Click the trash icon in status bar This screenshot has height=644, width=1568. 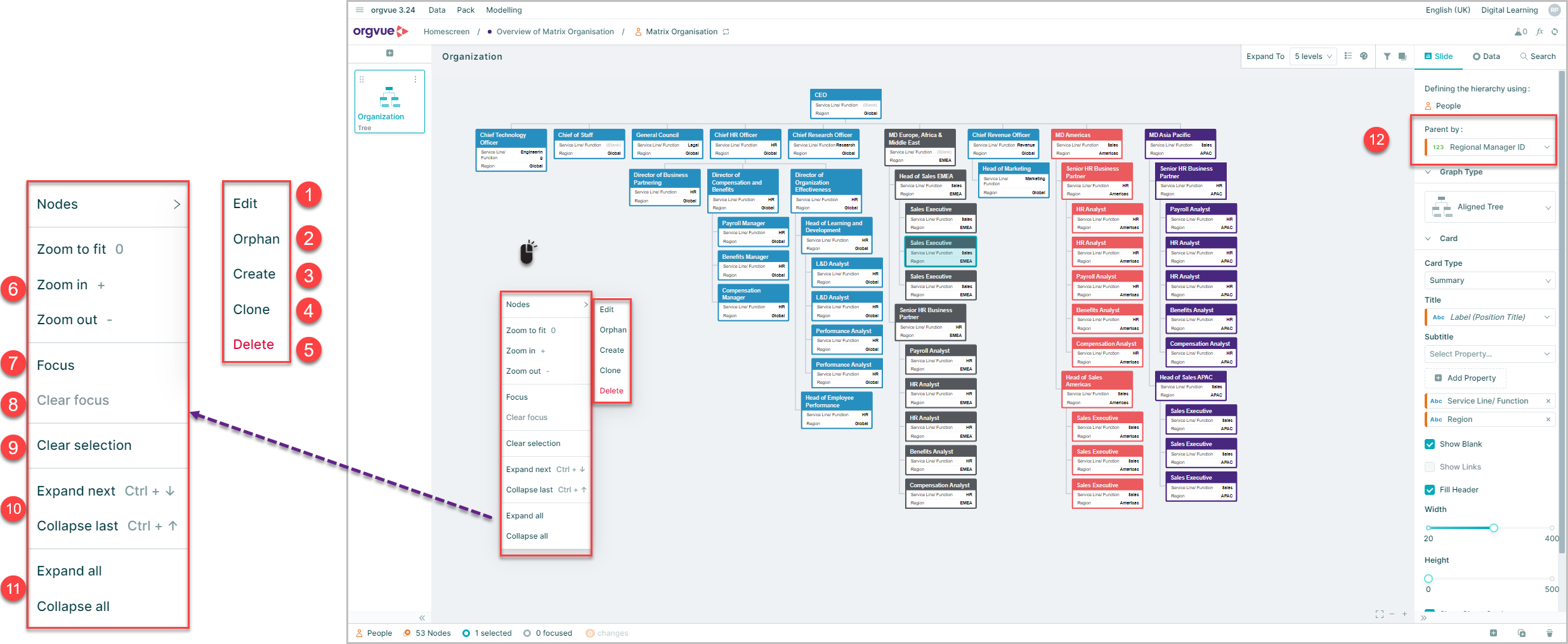pyautogui.click(x=1550, y=633)
